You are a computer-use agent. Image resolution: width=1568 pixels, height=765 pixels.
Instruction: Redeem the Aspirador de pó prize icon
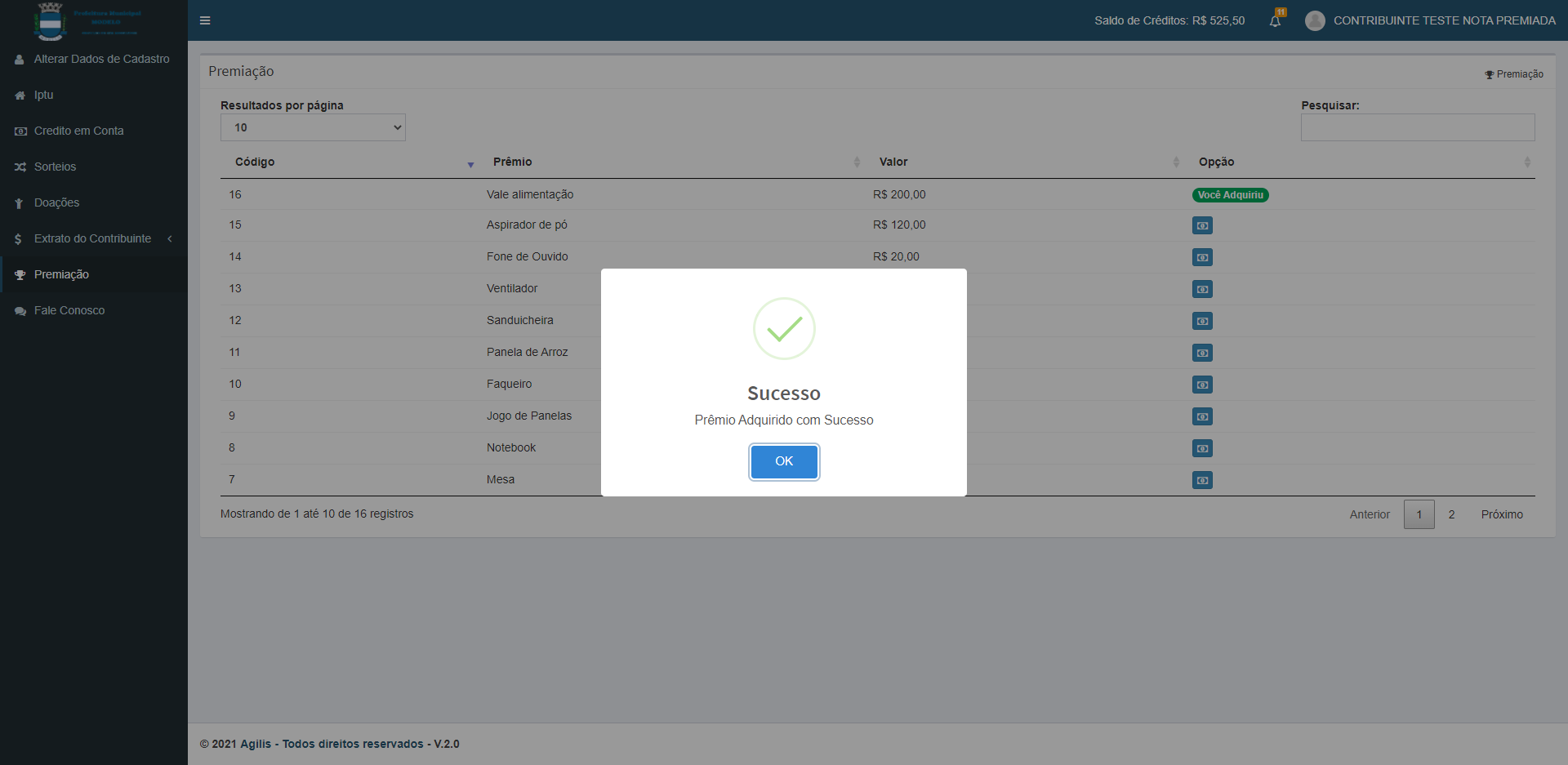[1202, 225]
